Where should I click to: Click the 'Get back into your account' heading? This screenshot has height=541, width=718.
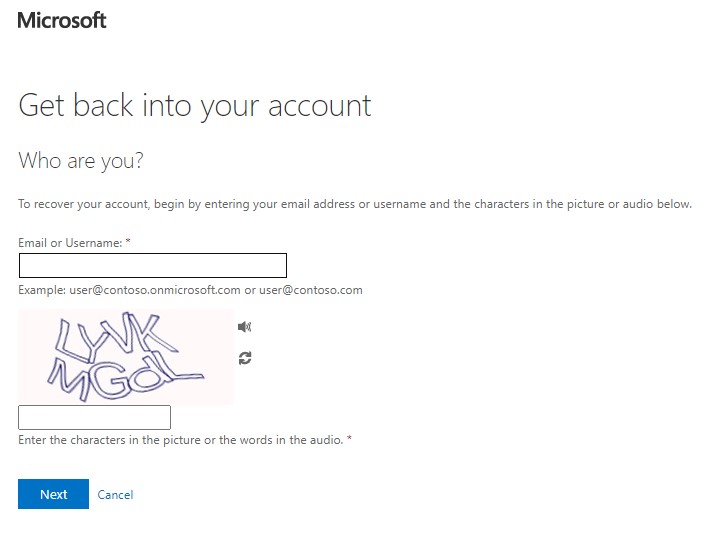195,106
